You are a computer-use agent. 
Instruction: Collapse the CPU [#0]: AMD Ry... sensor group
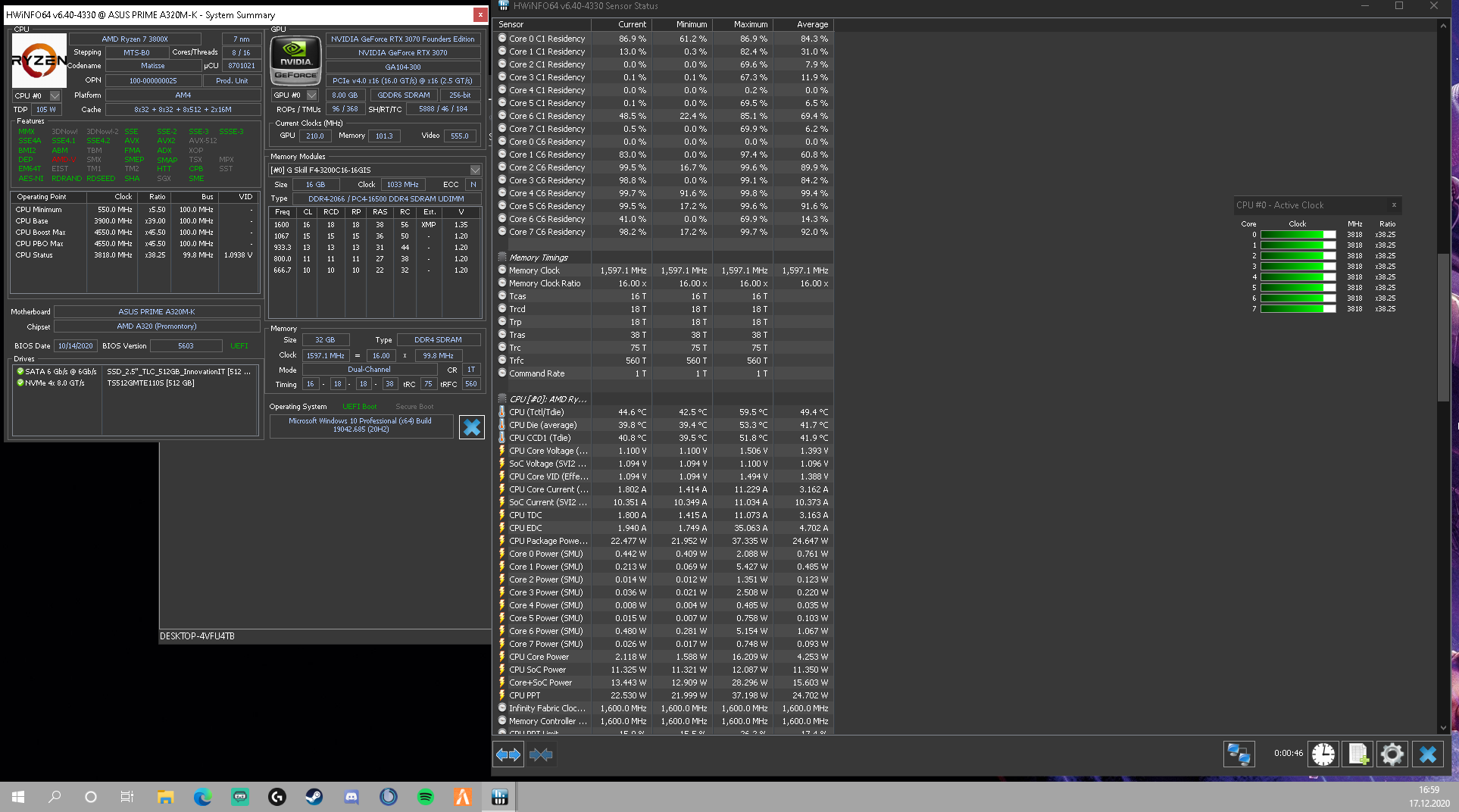tap(501, 399)
